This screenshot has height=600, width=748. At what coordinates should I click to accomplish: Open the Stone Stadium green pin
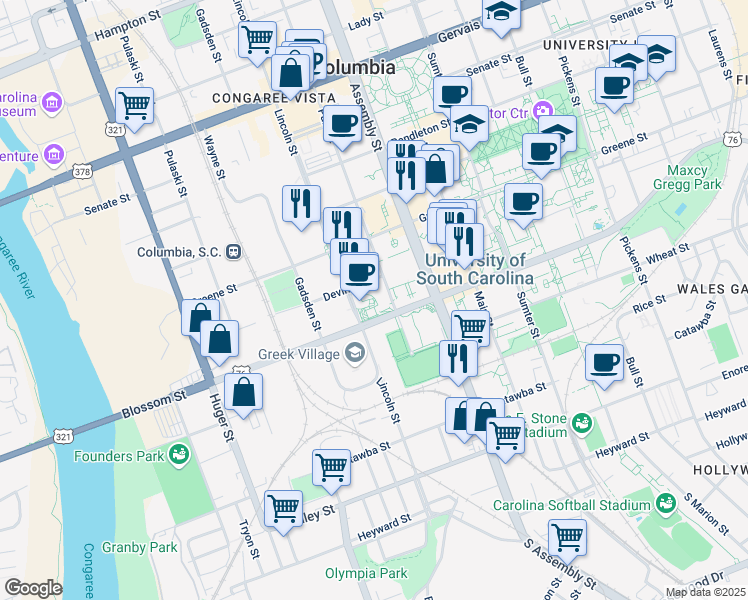pos(582,424)
